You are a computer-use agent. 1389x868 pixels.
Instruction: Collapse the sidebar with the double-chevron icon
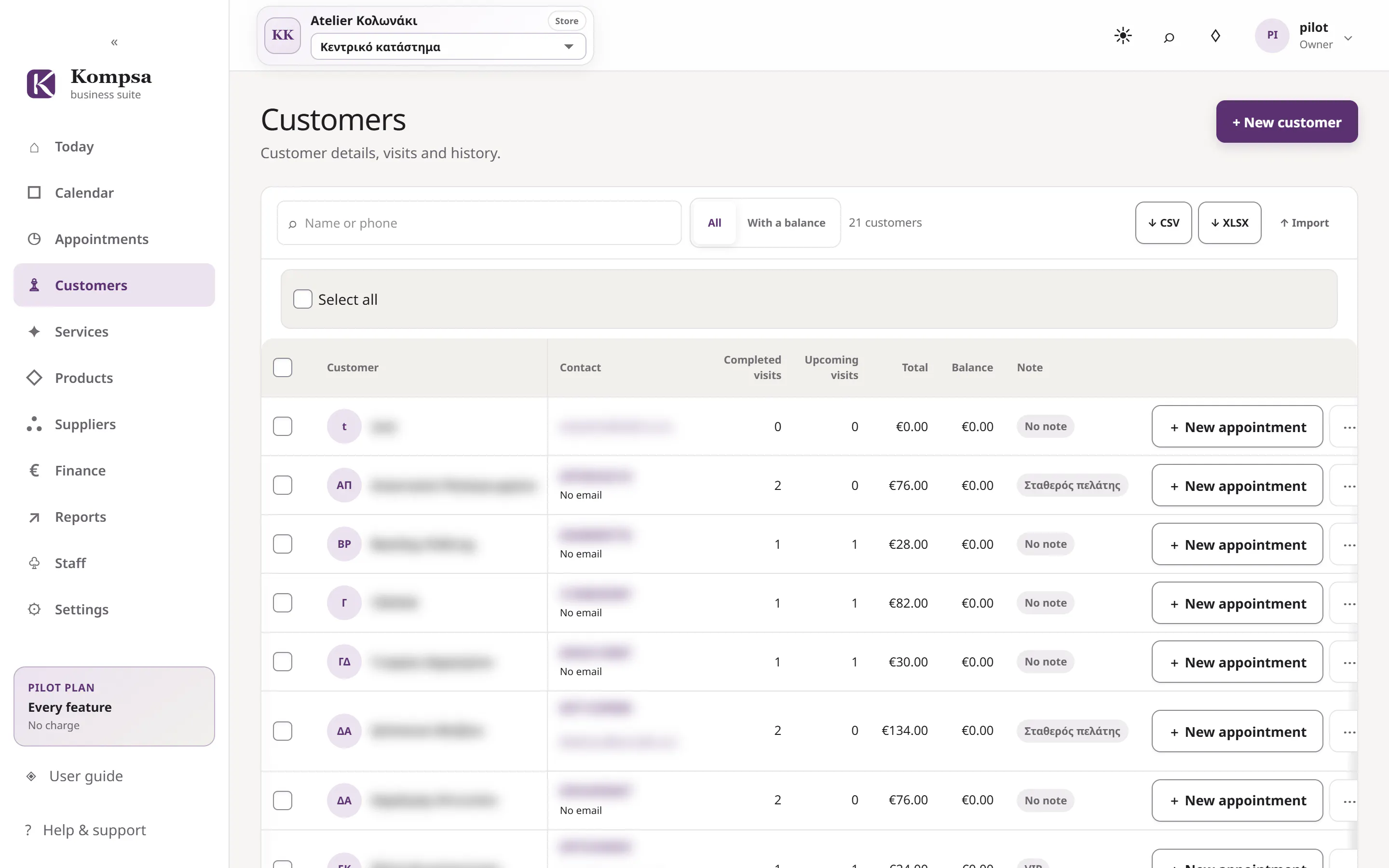(x=114, y=42)
